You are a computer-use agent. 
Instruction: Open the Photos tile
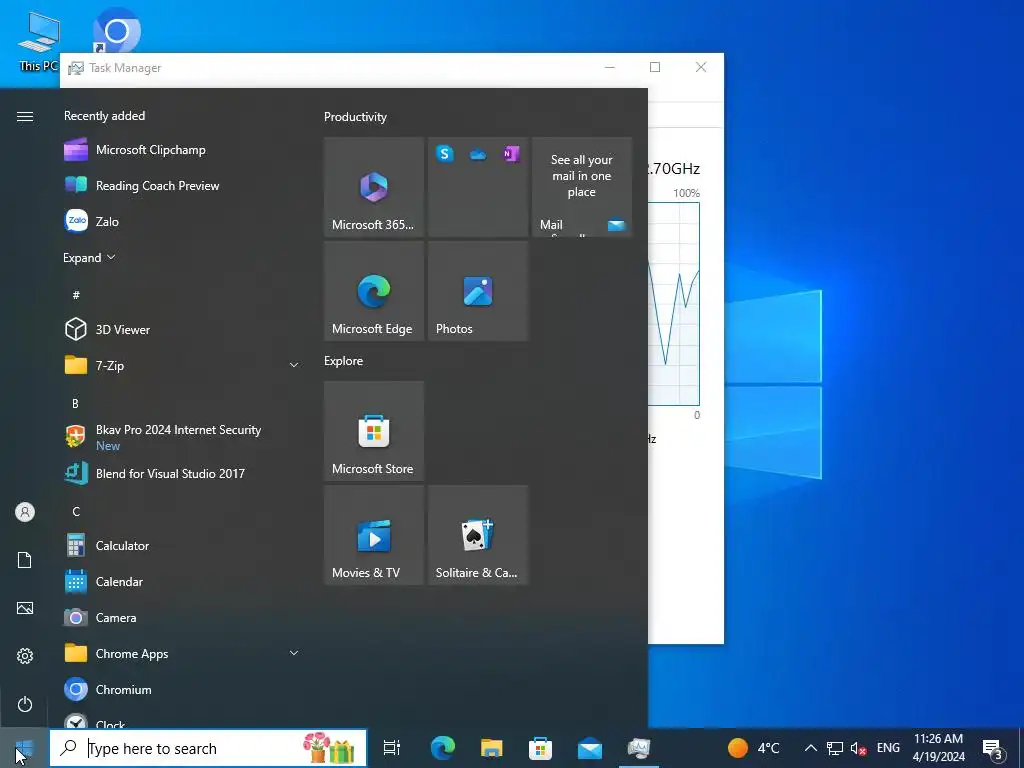[478, 291]
